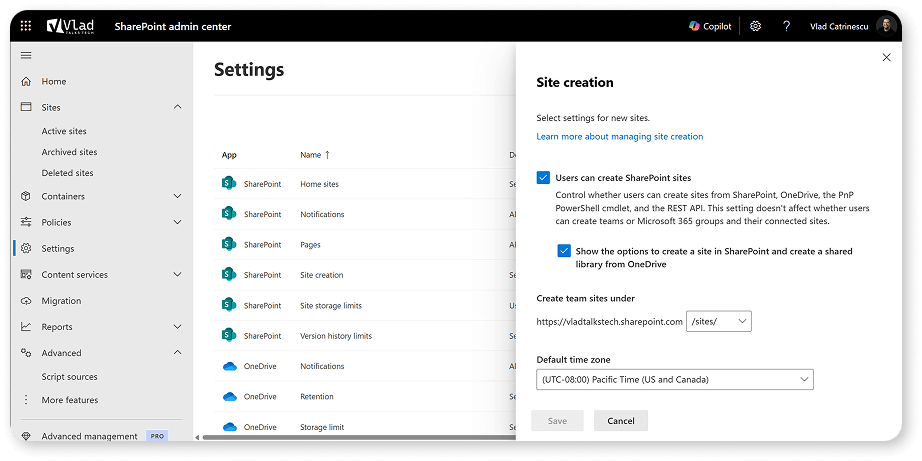
Task: Expand the Reports section chevron
Action: 178,326
